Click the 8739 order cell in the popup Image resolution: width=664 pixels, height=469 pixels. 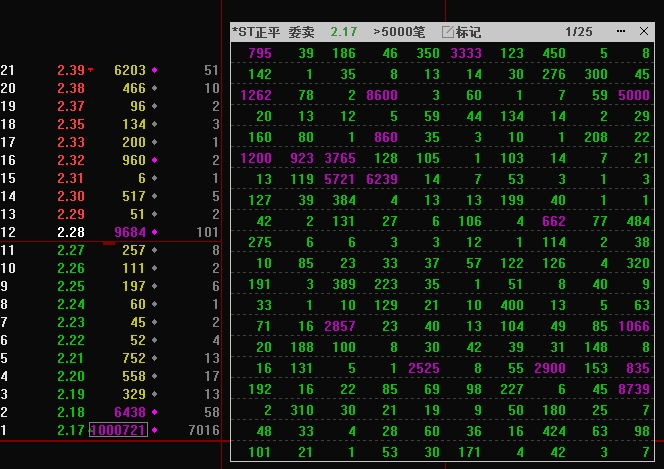click(x=634, y=389)
